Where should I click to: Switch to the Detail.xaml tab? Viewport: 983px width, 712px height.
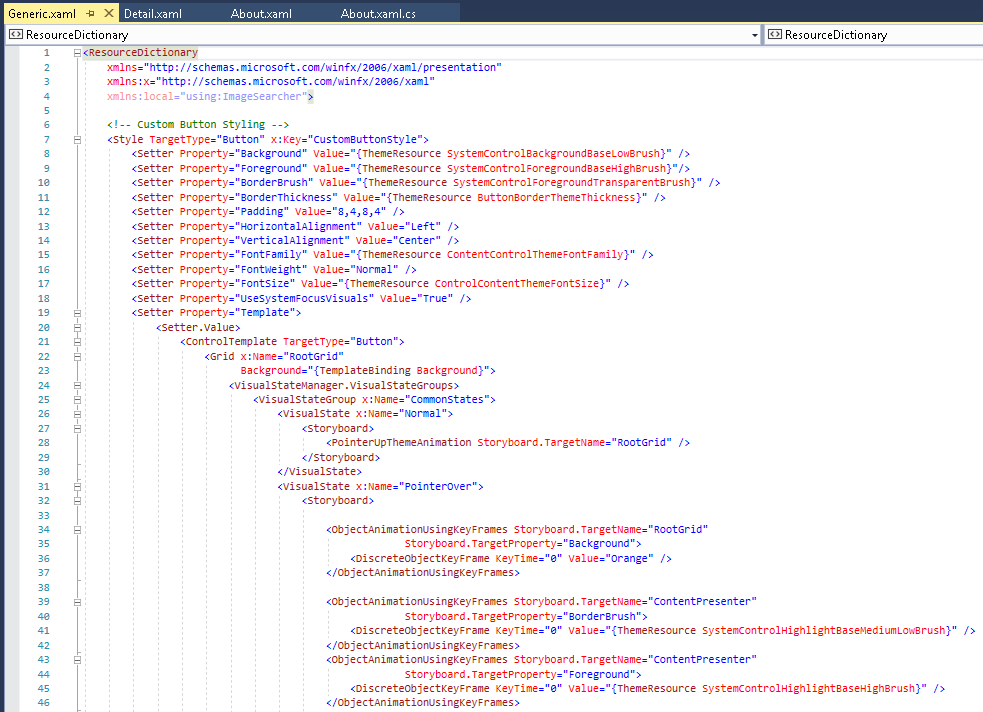click(x=153, y=13)
